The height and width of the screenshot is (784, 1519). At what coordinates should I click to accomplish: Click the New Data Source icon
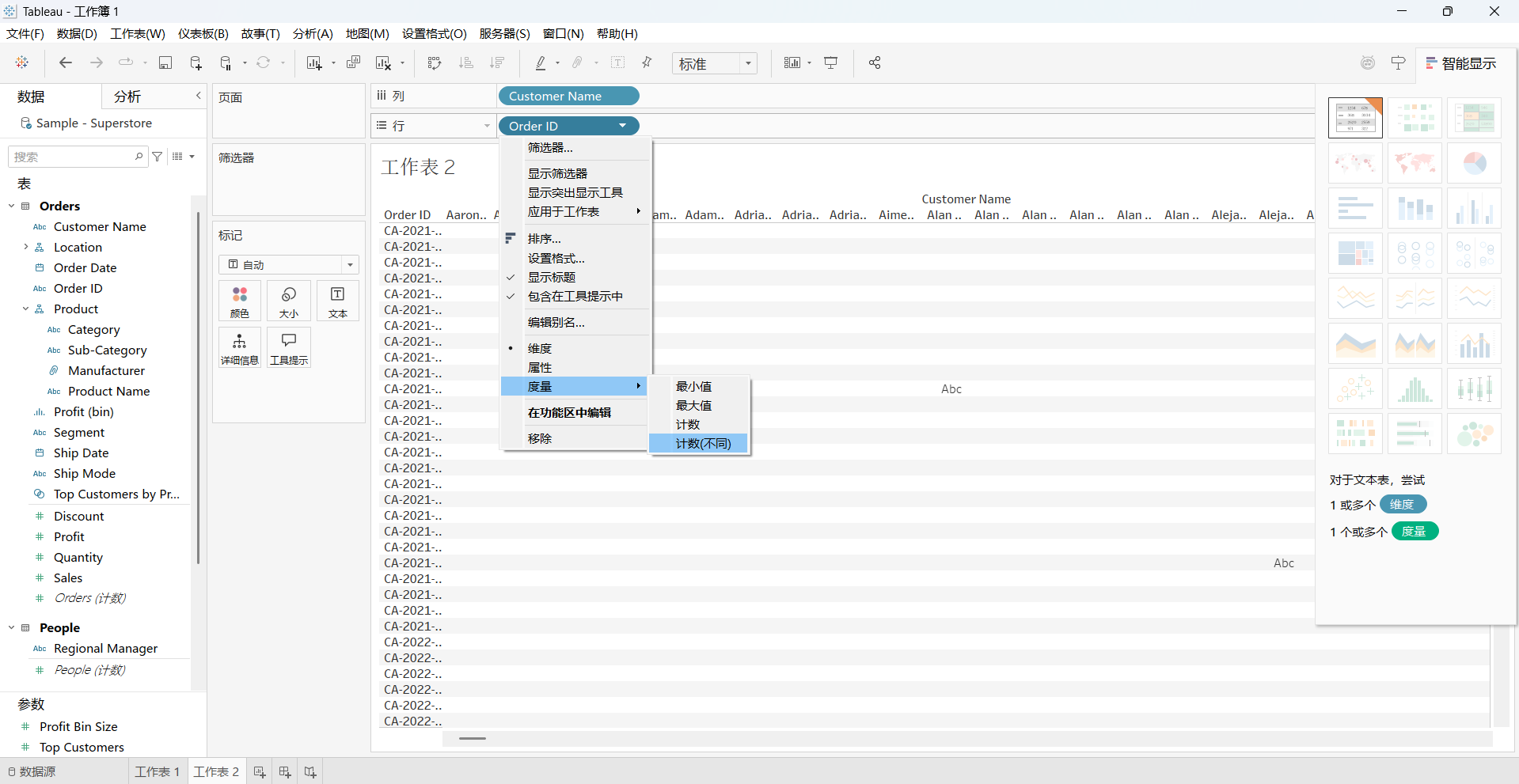[196, 62]
